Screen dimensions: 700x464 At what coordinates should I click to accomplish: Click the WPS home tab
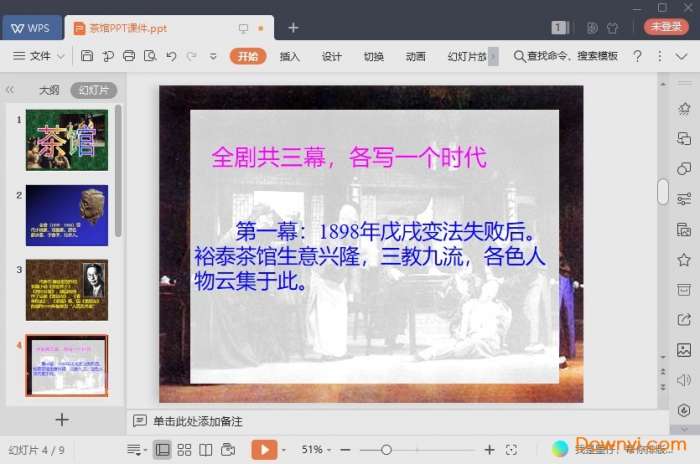pyautogui.click(x=32, y=28)
